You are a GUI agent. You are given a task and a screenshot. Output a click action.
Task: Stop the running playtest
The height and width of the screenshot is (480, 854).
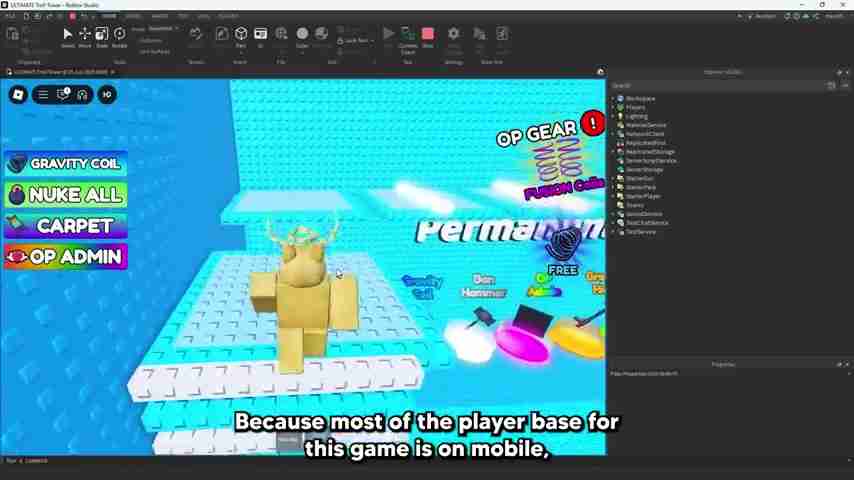(x=428, y=37)
